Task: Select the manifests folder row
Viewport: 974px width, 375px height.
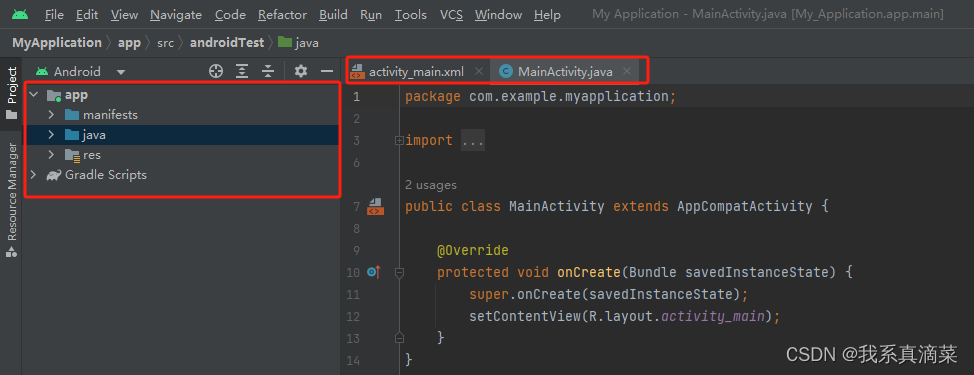Action: (181, 115)
